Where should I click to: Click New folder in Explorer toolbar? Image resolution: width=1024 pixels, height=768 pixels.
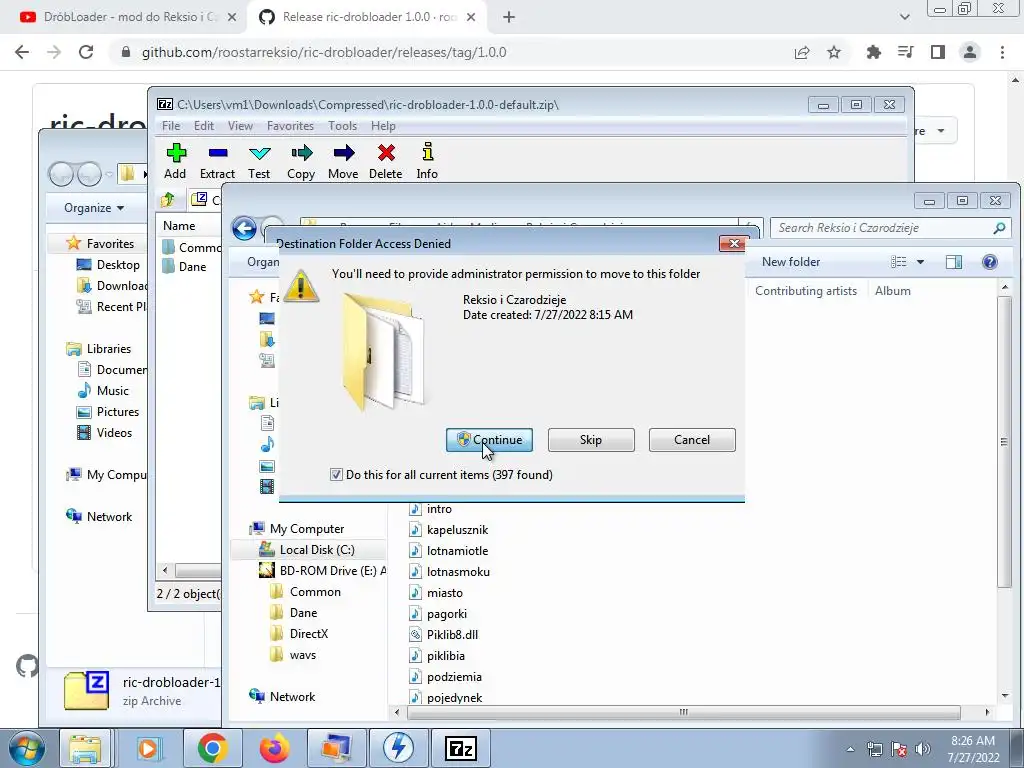pyautogui.click(x=791, y=262)
